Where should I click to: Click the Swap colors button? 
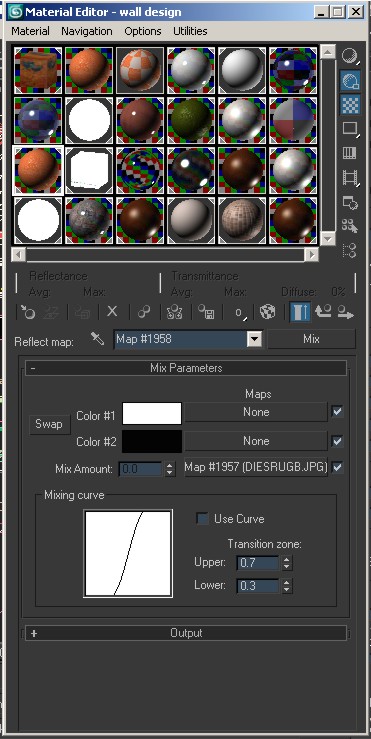pyautogui.click(x=49, y=424)
